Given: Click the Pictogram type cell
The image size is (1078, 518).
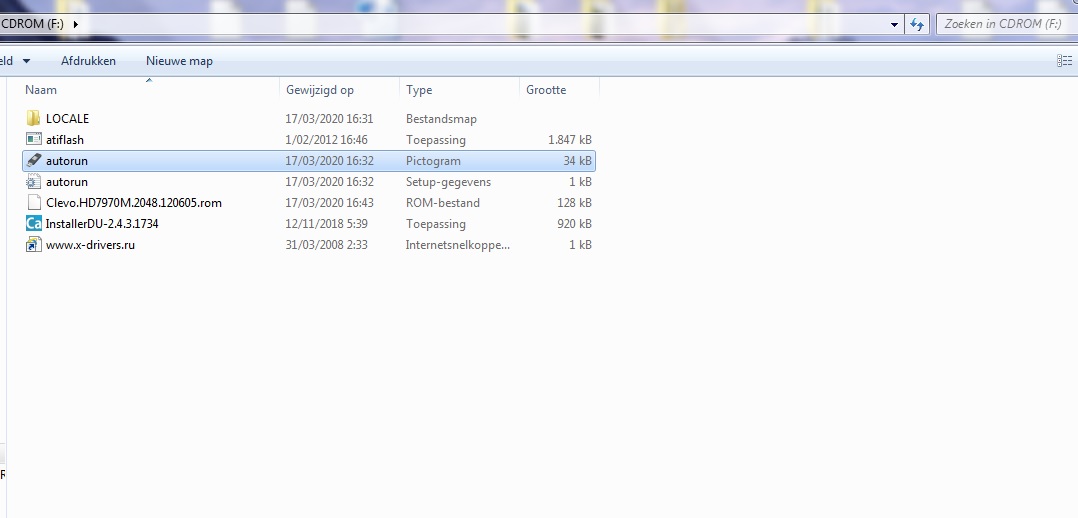Looking at the screenshot, I should [x=433, y=161].
